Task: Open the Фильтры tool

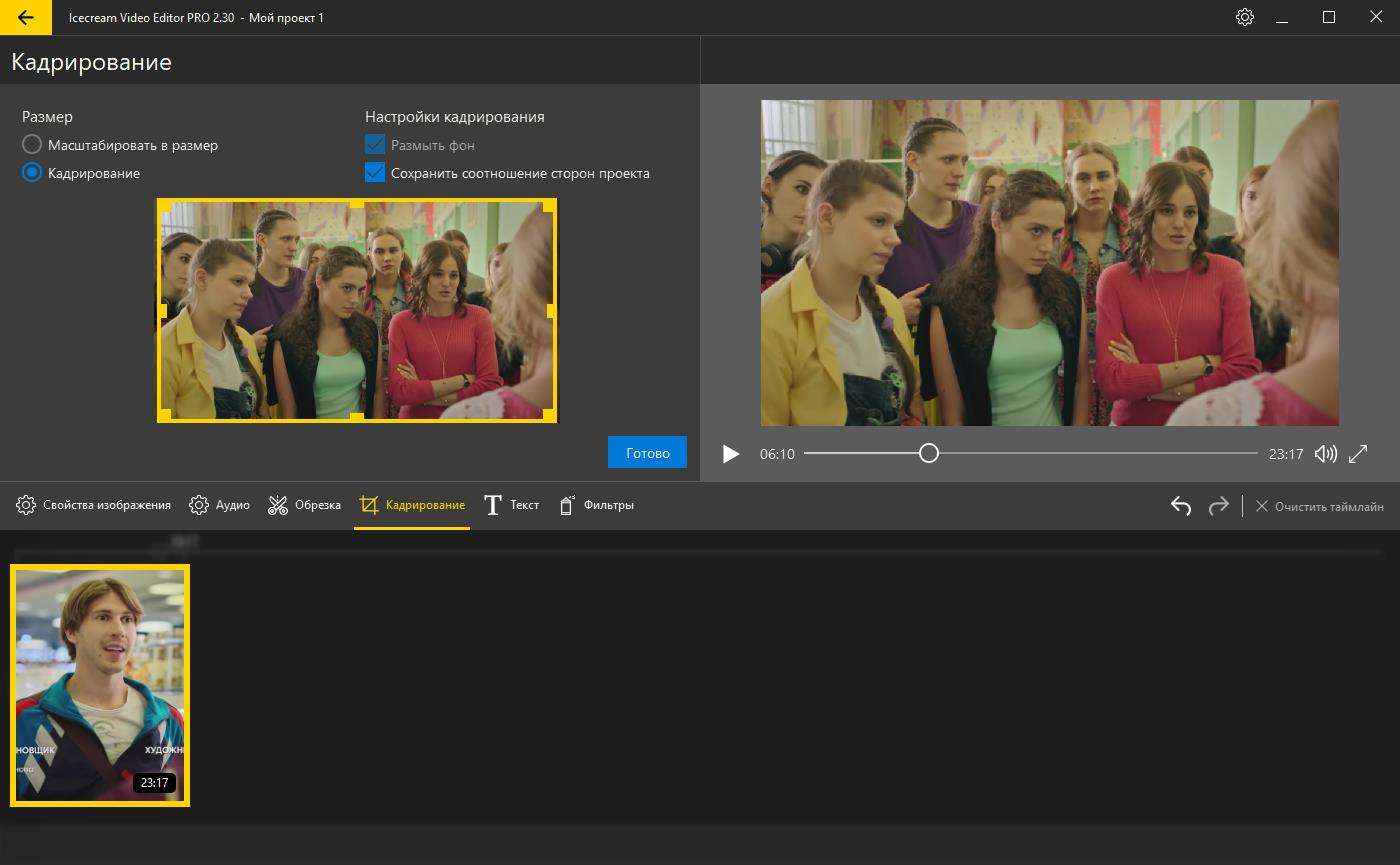Action: [596, 505]
